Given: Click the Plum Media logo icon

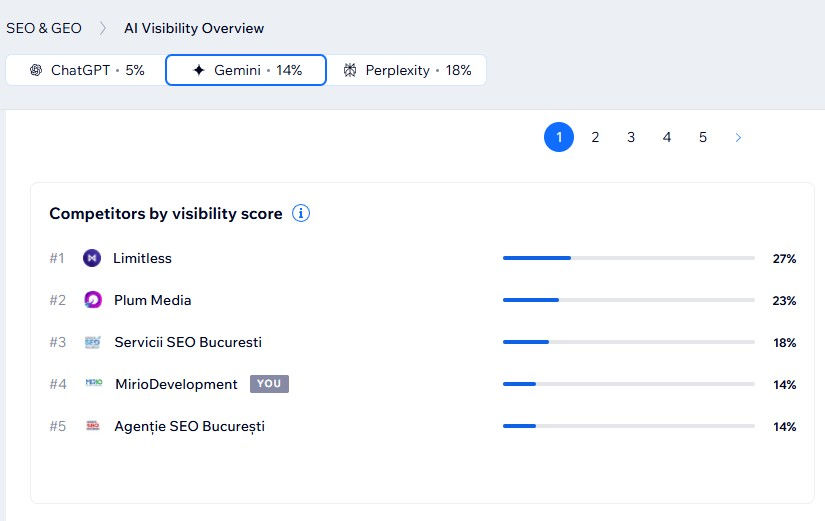Looking at the screenshot, I should click(93, 300).
